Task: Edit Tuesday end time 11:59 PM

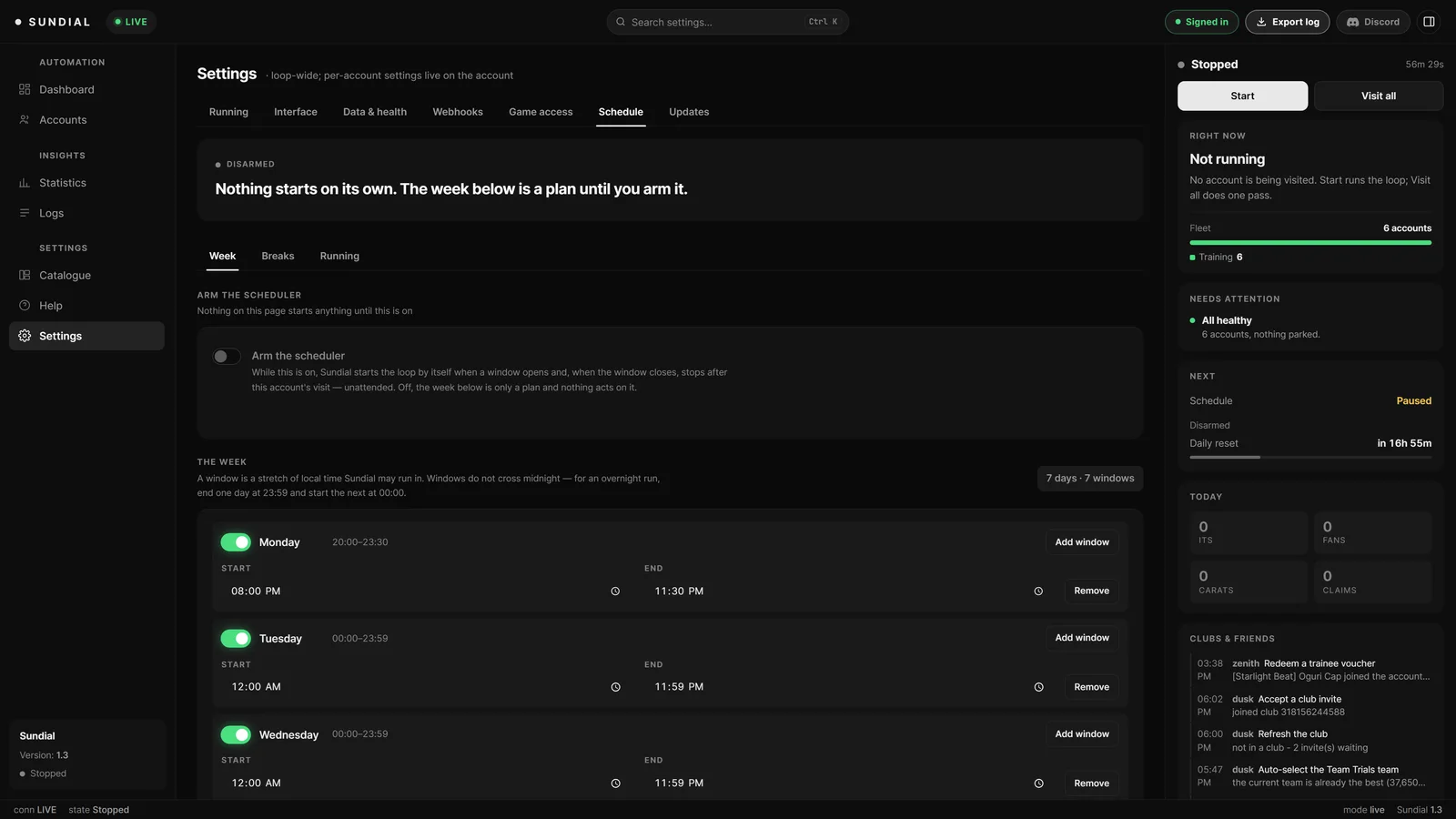Action: (x=848, y=687)
